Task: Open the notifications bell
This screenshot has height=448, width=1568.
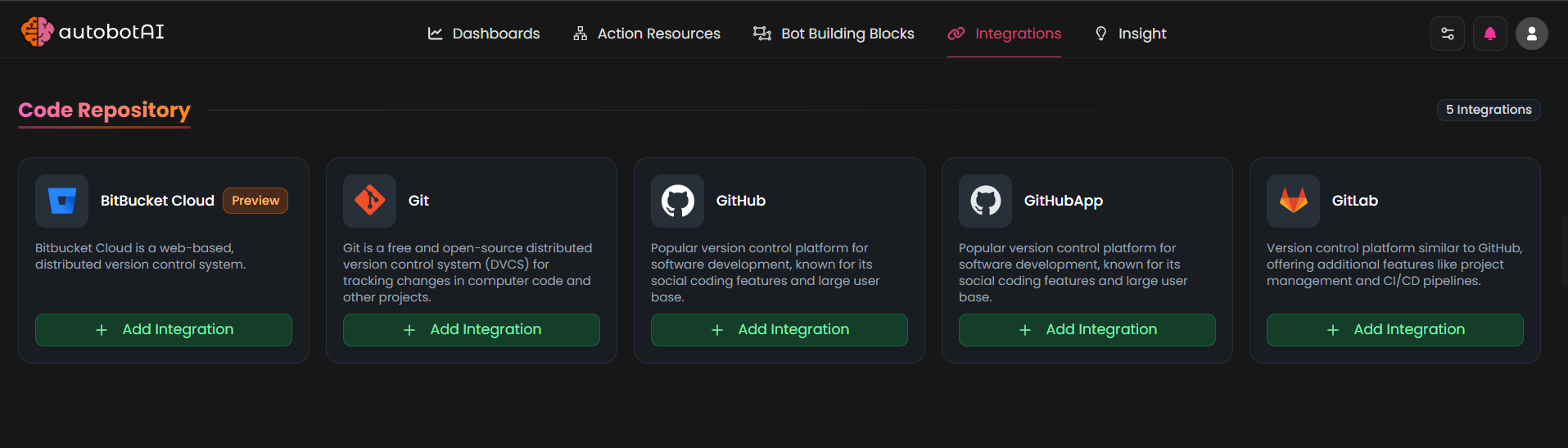Action: 1490,34
